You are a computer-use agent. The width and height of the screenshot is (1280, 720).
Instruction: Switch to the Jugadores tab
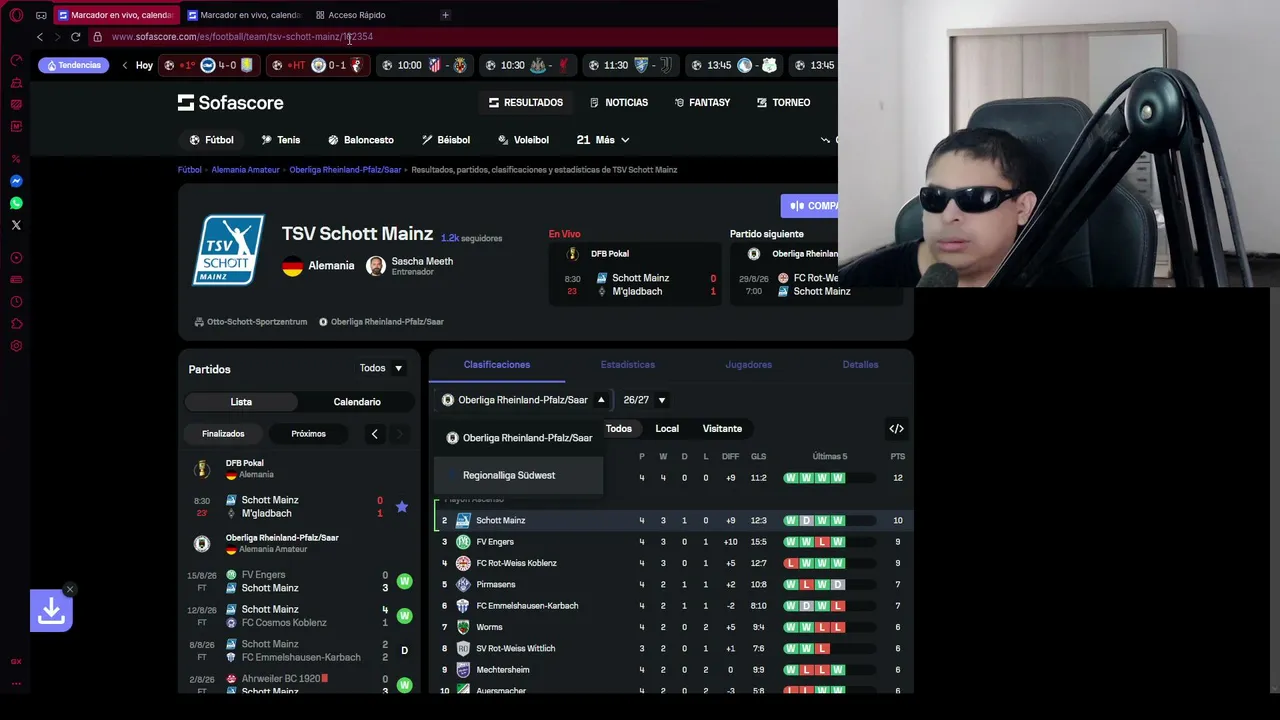click(748, 365)
